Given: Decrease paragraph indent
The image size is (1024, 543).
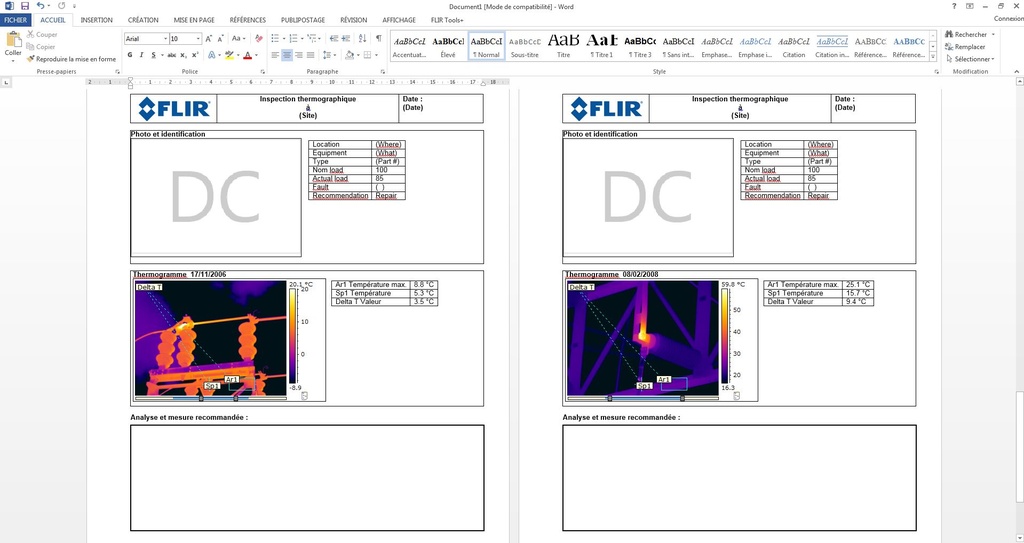Looking at the screenshot, I should (334, 39).
